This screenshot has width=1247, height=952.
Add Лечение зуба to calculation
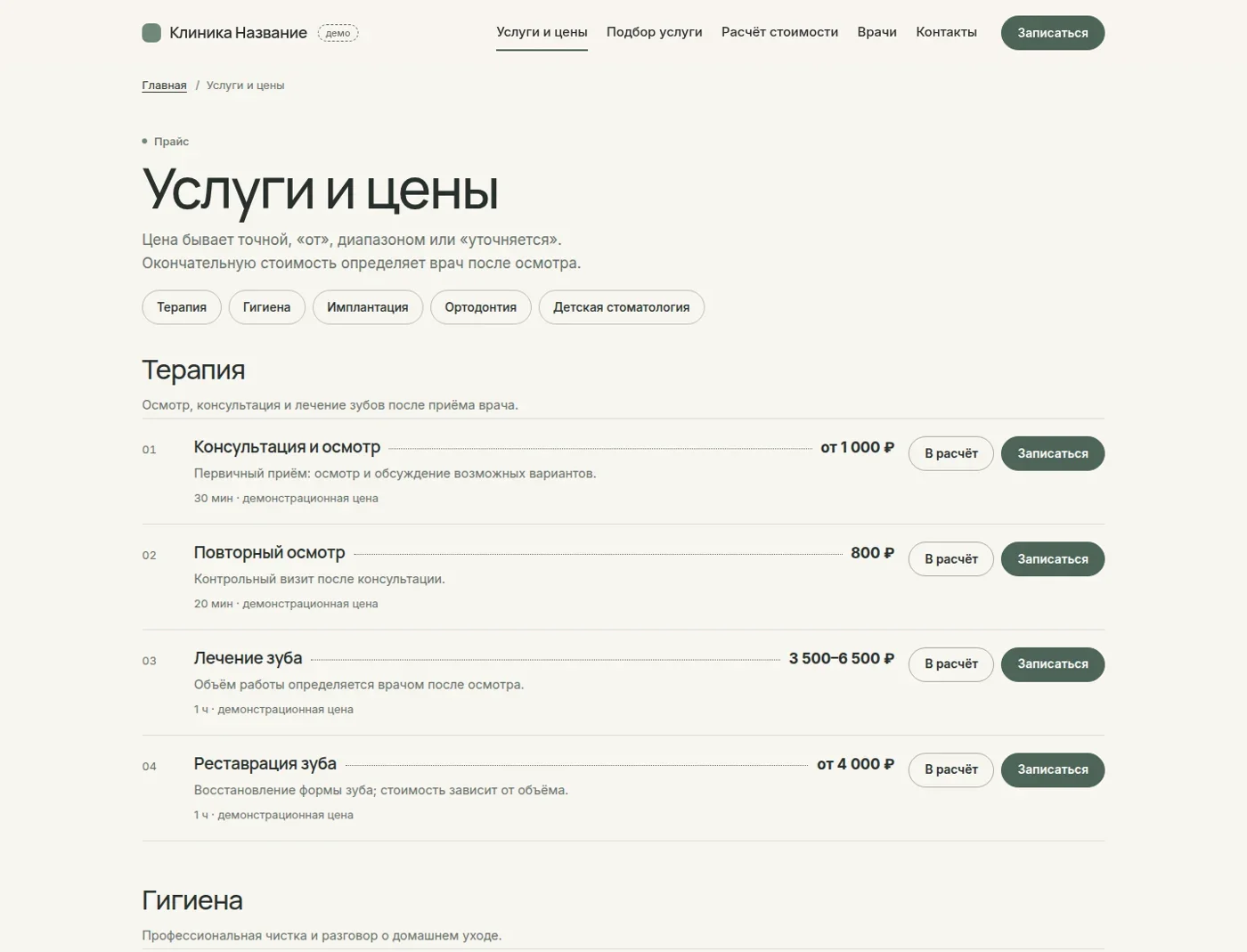950,664
